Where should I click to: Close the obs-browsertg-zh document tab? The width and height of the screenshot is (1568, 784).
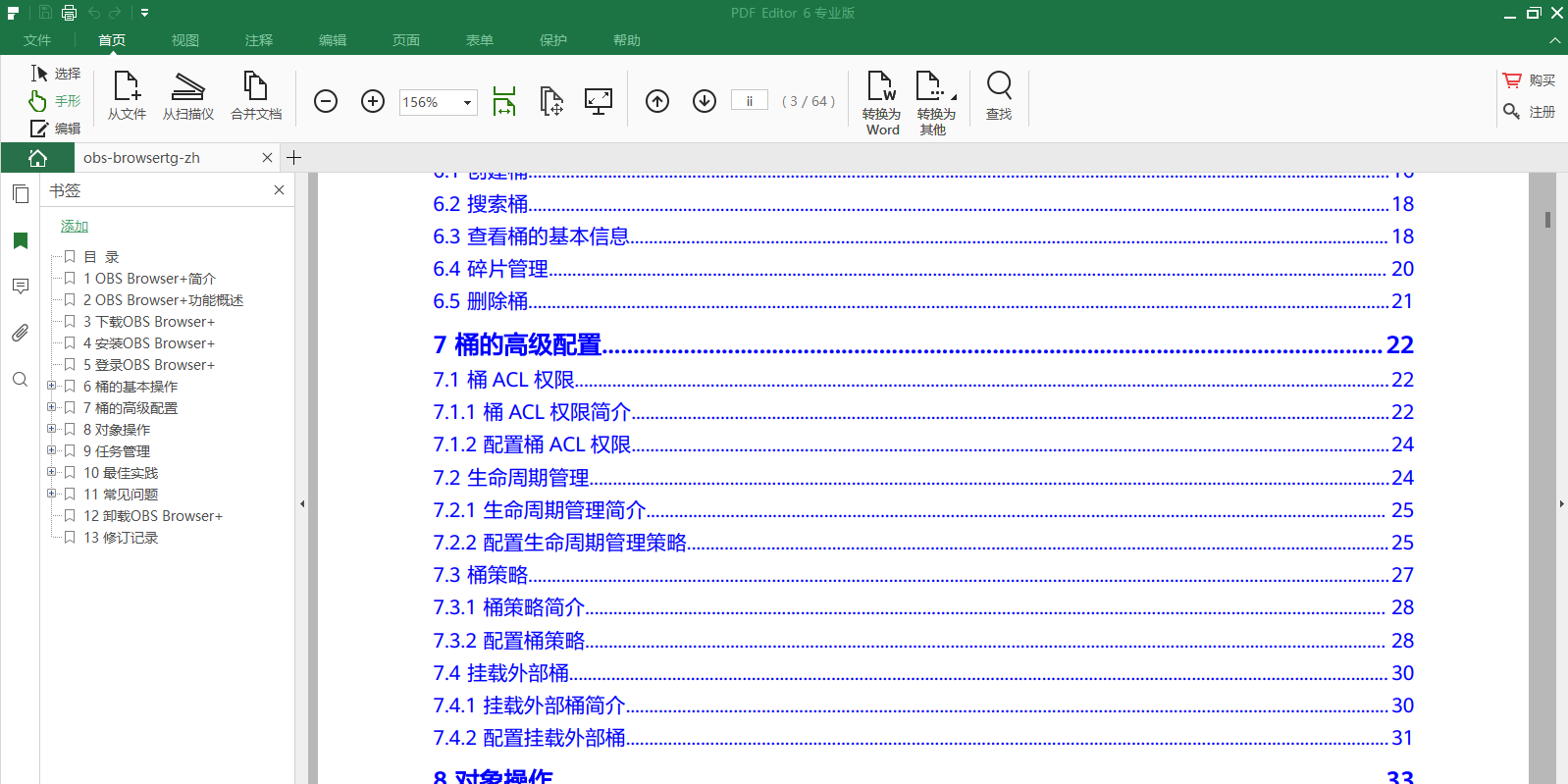267,157
